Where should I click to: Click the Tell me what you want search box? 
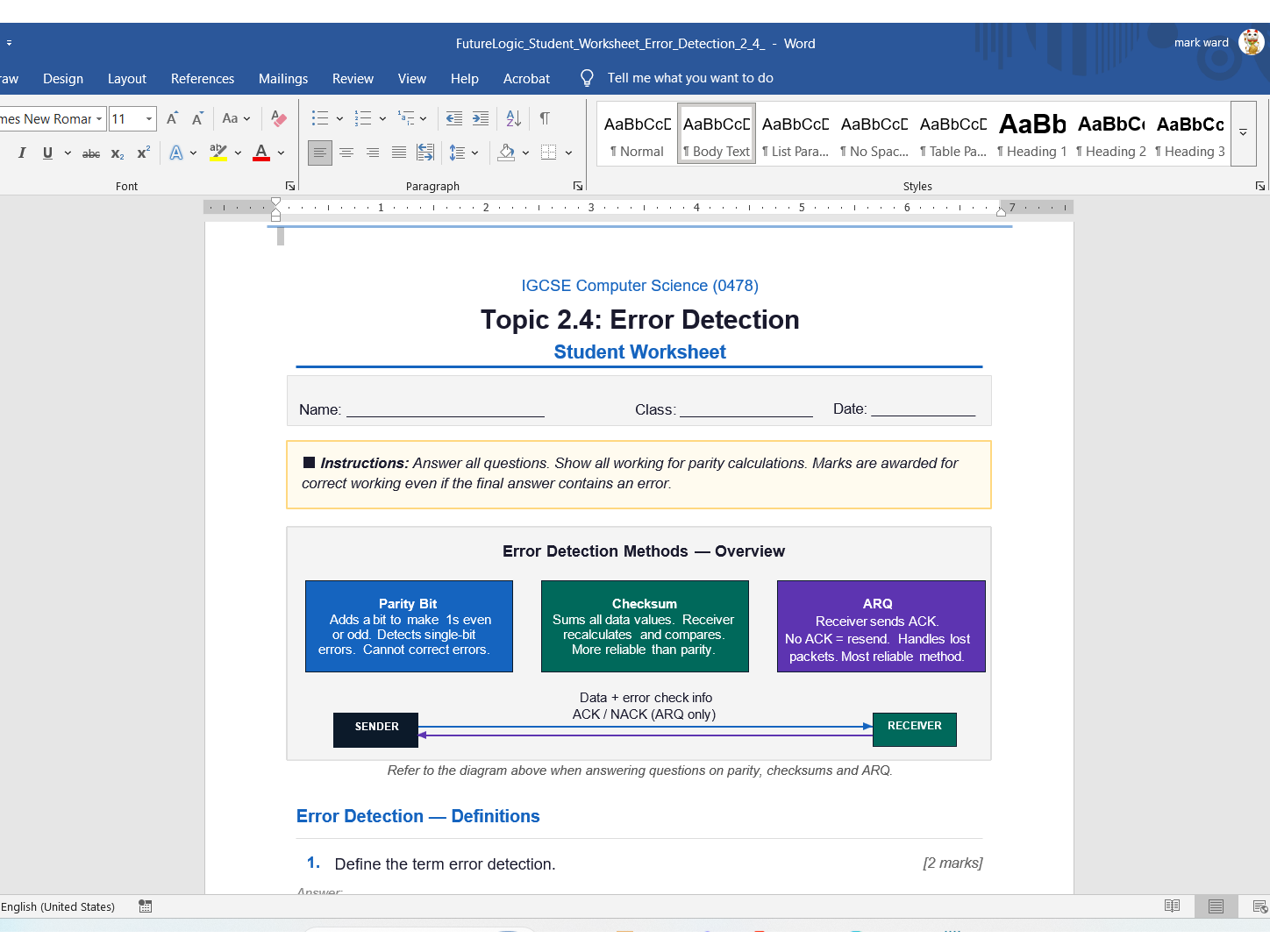point(690,78)
